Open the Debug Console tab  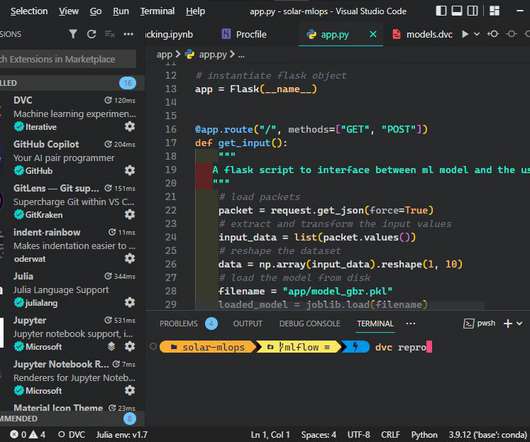click(x=310, y=323)
